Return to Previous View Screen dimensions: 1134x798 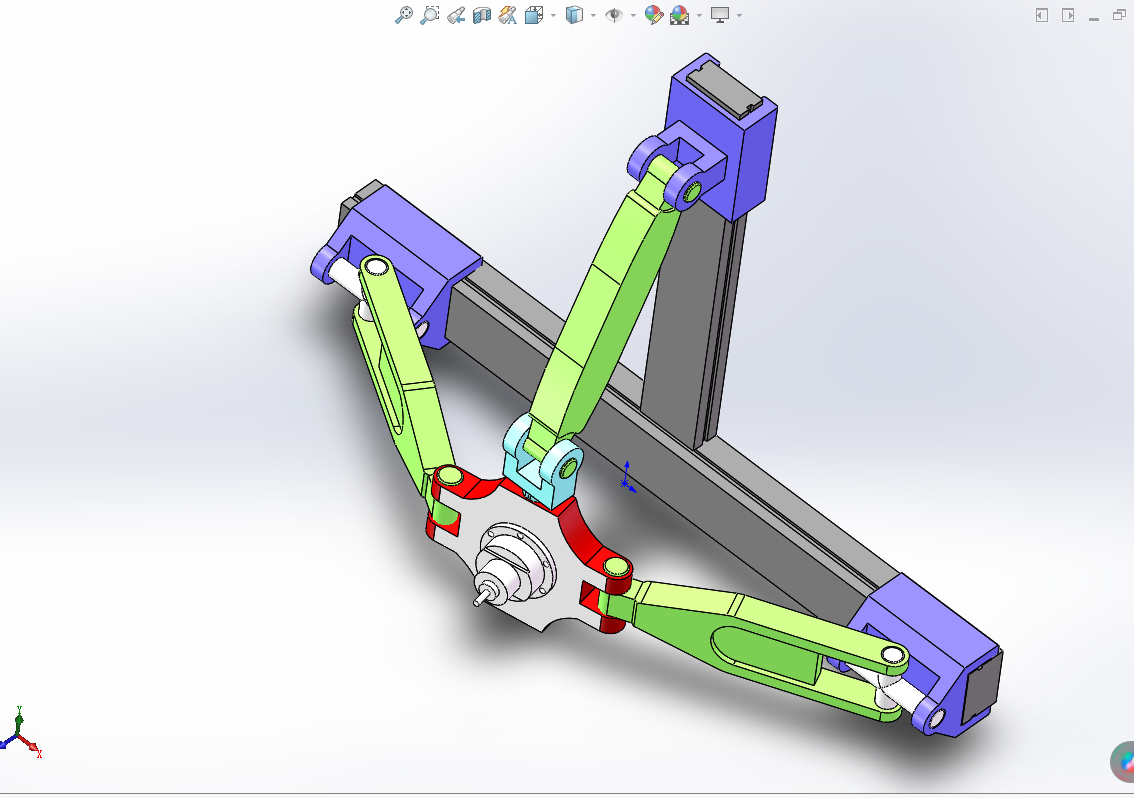click(x=456, y=15)
